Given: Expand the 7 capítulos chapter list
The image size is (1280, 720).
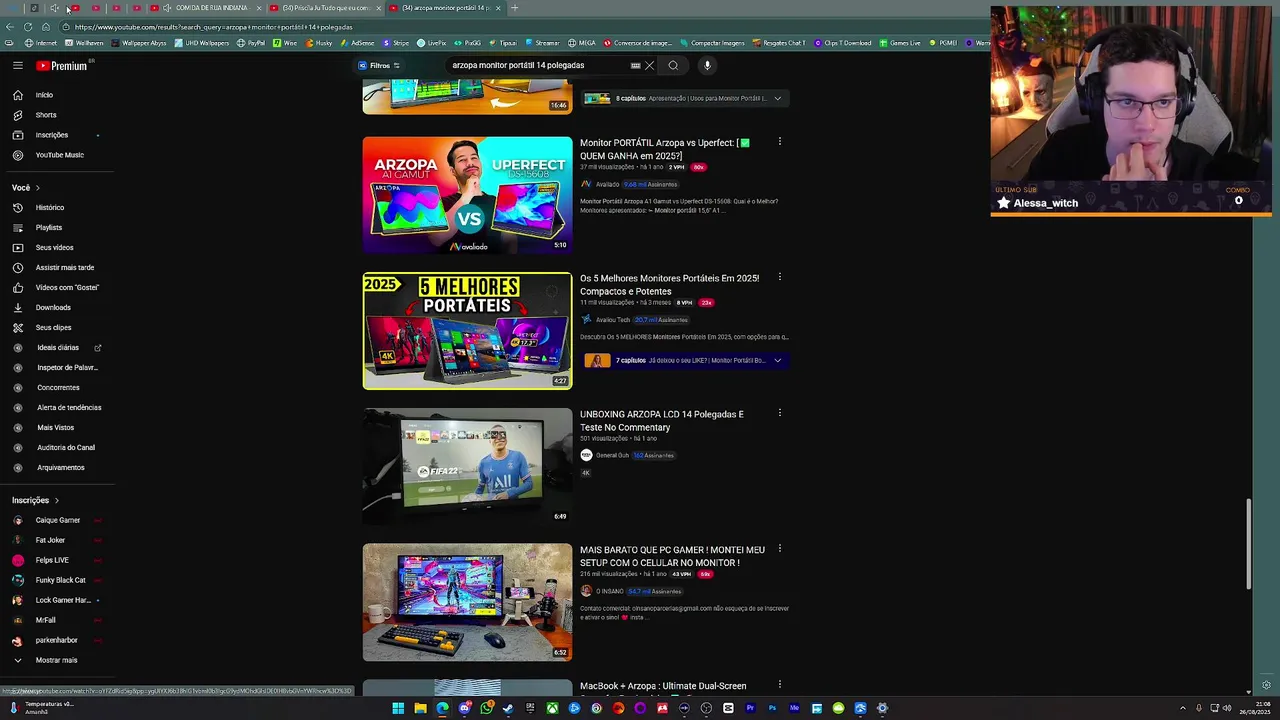Looking at the screenshot, I should click(777, 360).
